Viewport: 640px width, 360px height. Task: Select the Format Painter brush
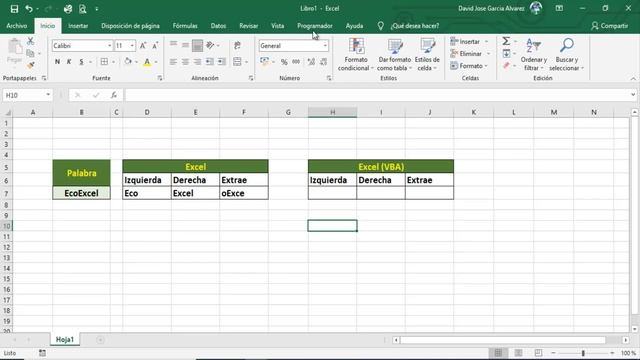pos(31,65)
